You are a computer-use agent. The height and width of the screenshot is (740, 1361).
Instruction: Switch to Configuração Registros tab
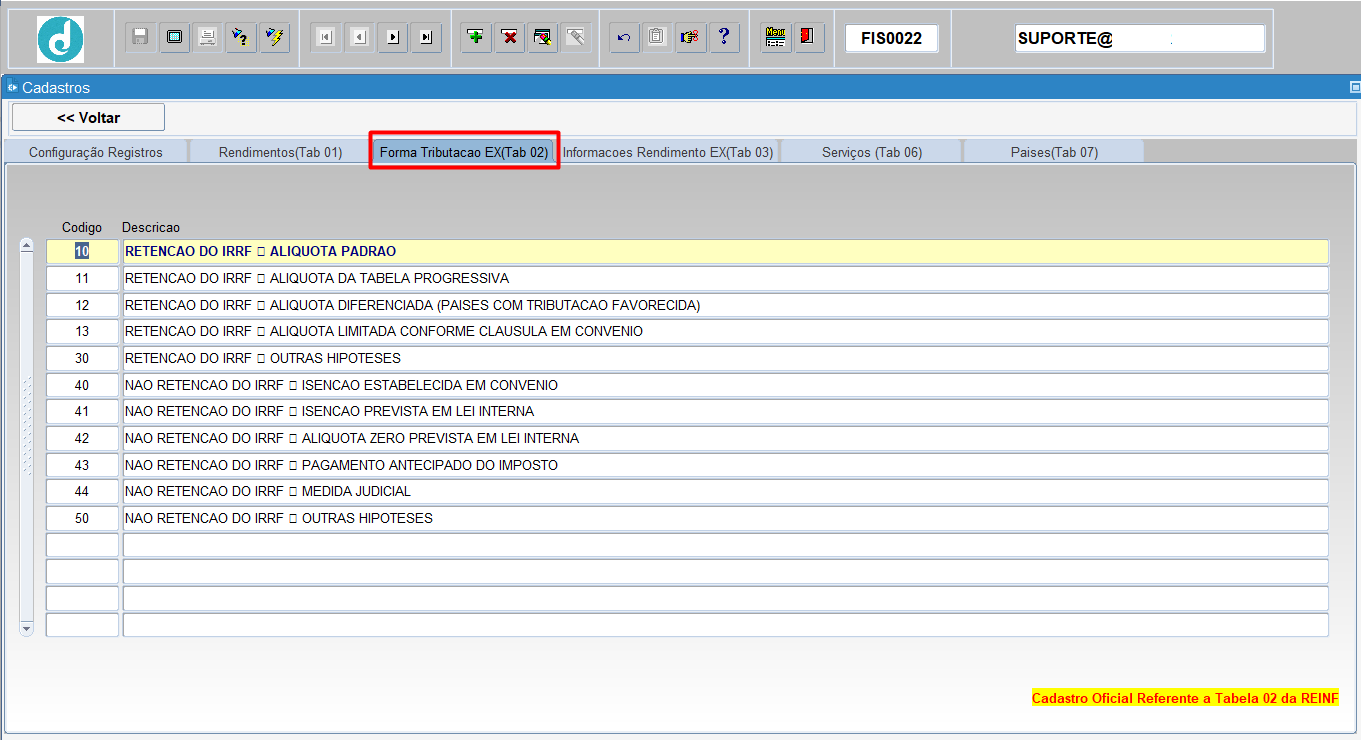pyautogui.click(x=96, y=152)
